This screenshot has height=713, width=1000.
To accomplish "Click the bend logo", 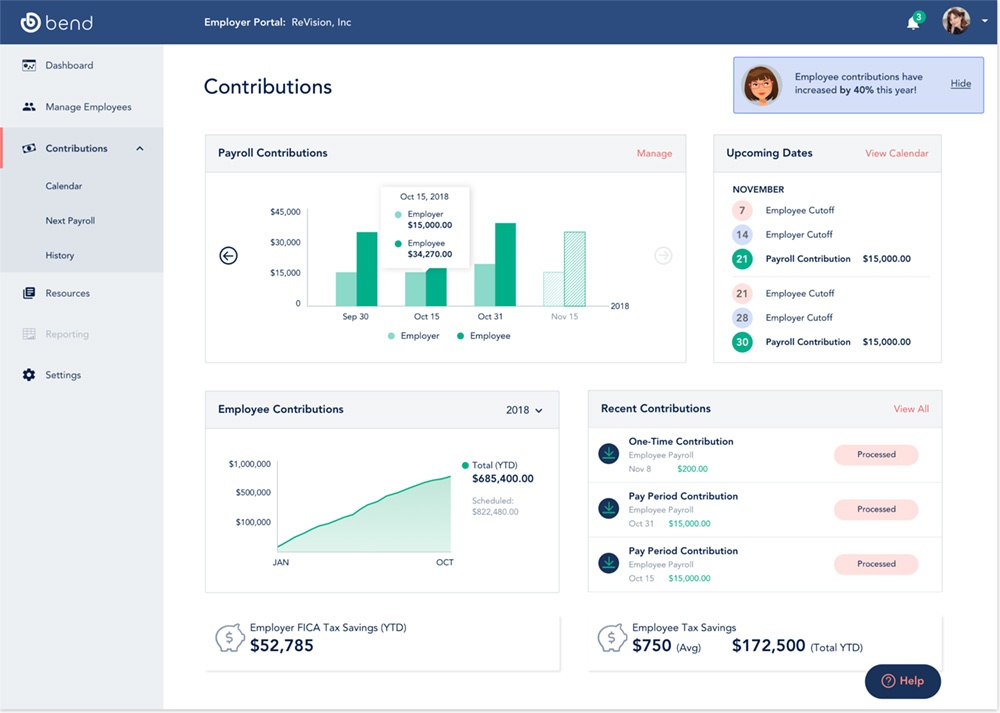I will click(x=56, y=22).
